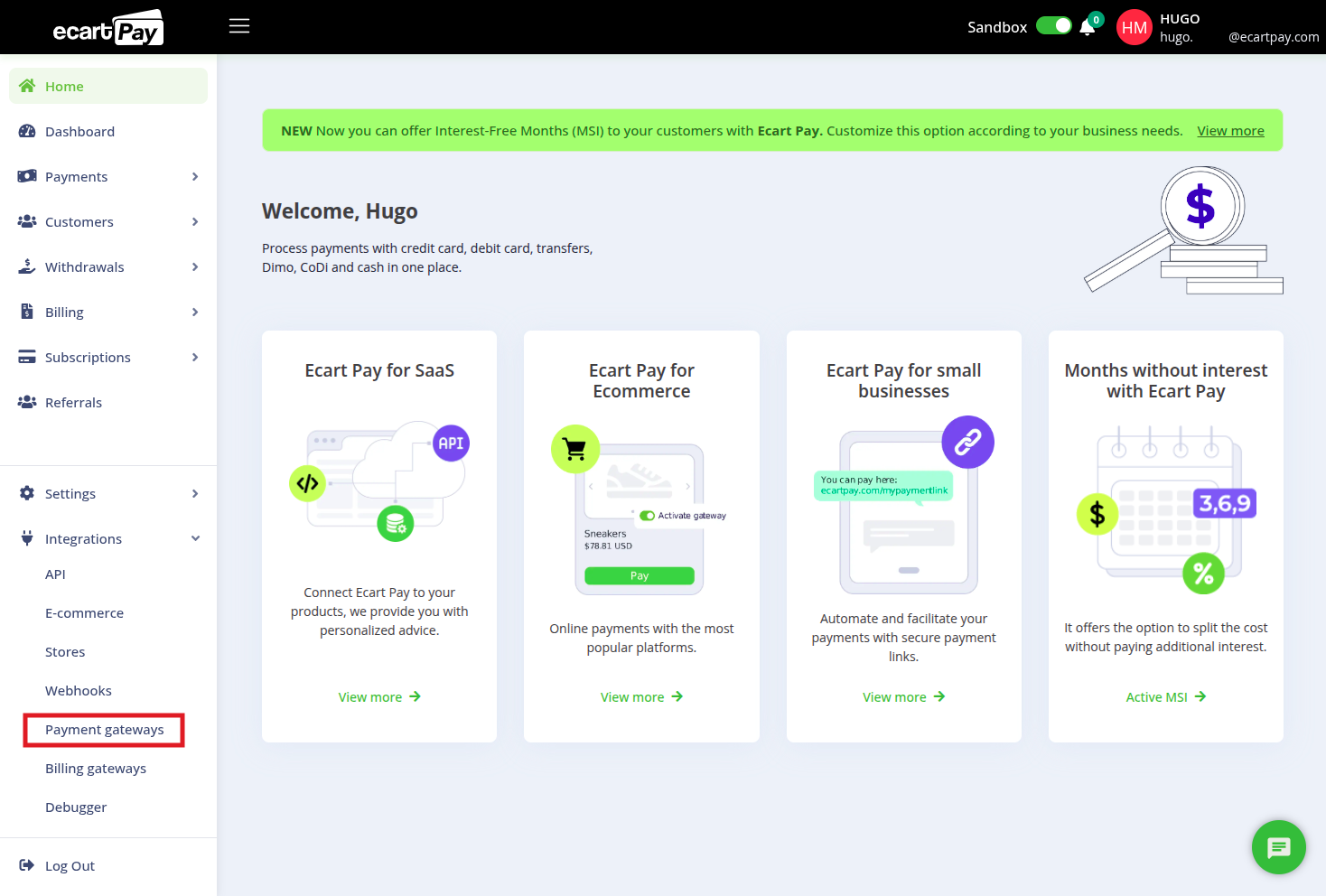Image resolution: width=1326 pixels, height=896 pixels.
Task: Click View more under Ecart Pay for SaaS
Action: pos(379,697)
